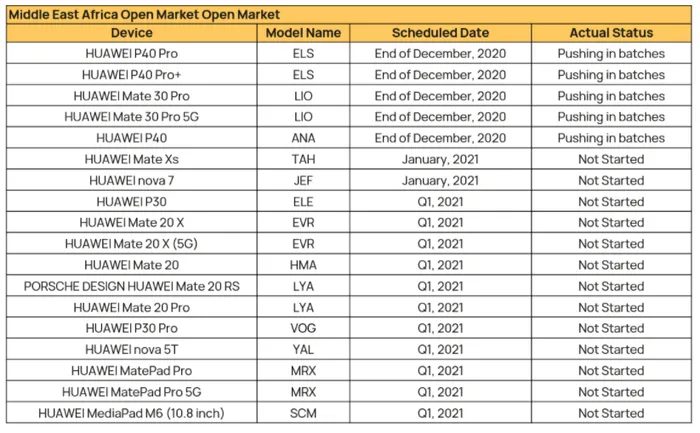Select the HUAWEI Mate 20 X (5G) cell
The image size is (700, 433).
coord(132,244)
